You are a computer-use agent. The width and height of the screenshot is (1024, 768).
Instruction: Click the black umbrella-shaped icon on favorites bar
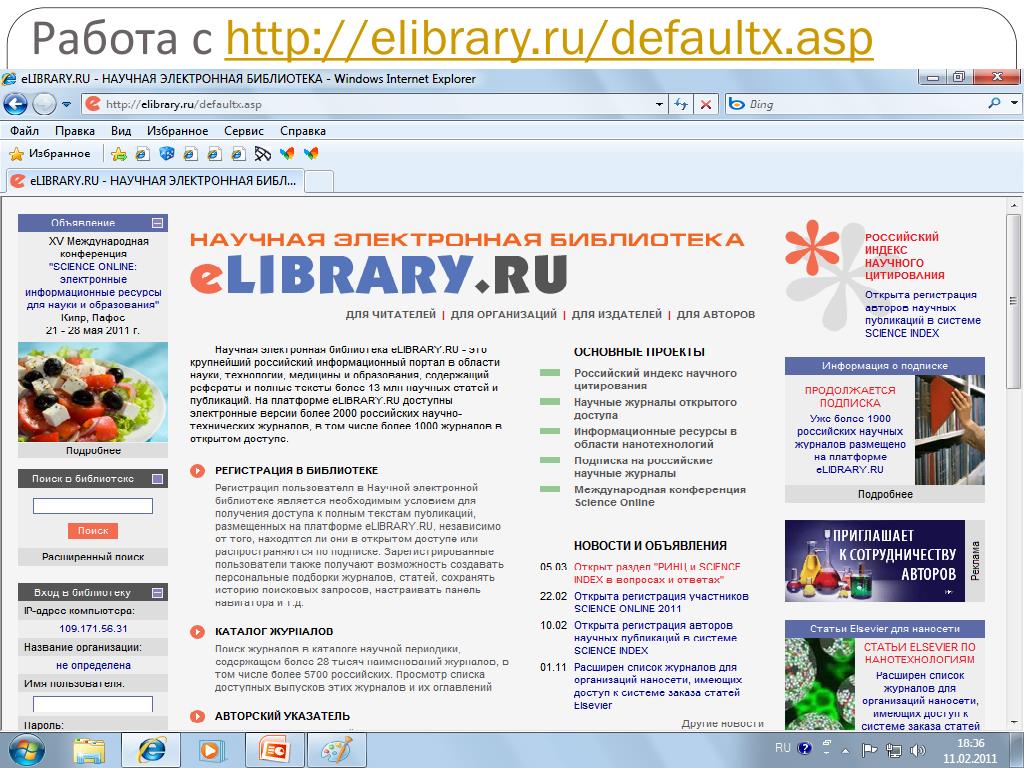pos(263,153)
